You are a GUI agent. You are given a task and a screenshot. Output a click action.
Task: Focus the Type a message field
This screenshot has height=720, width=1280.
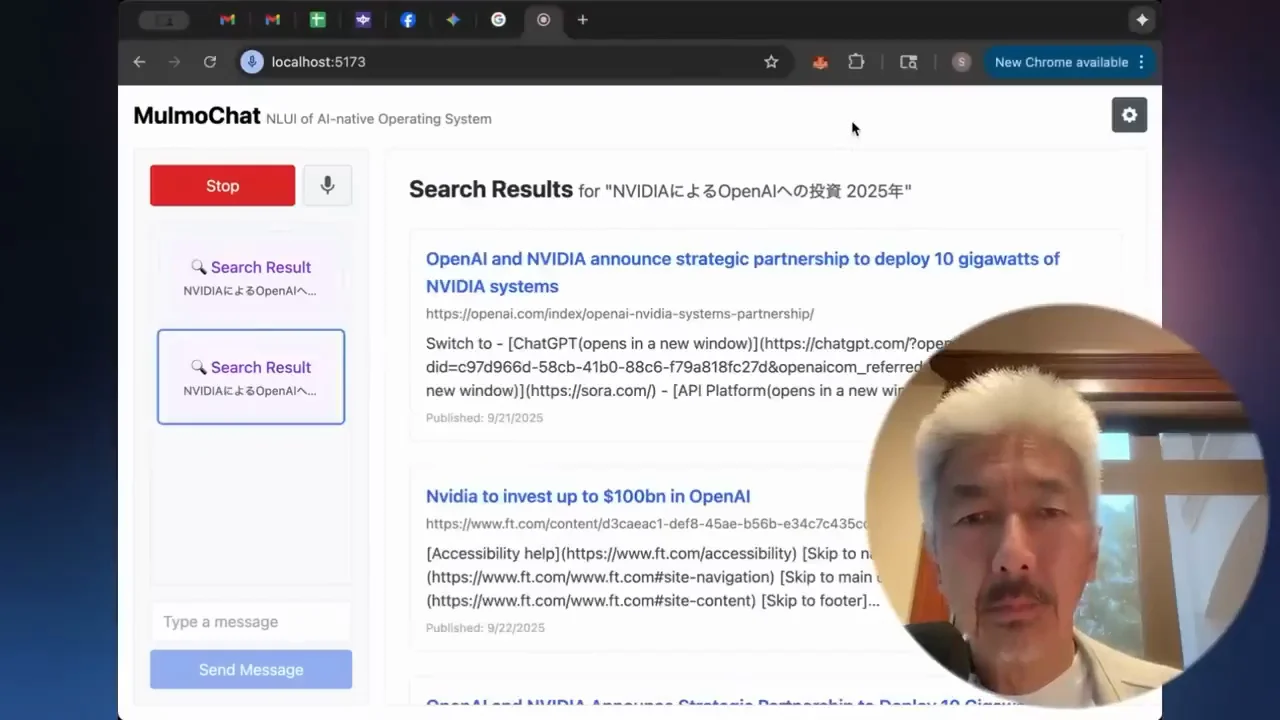point(251,622)
